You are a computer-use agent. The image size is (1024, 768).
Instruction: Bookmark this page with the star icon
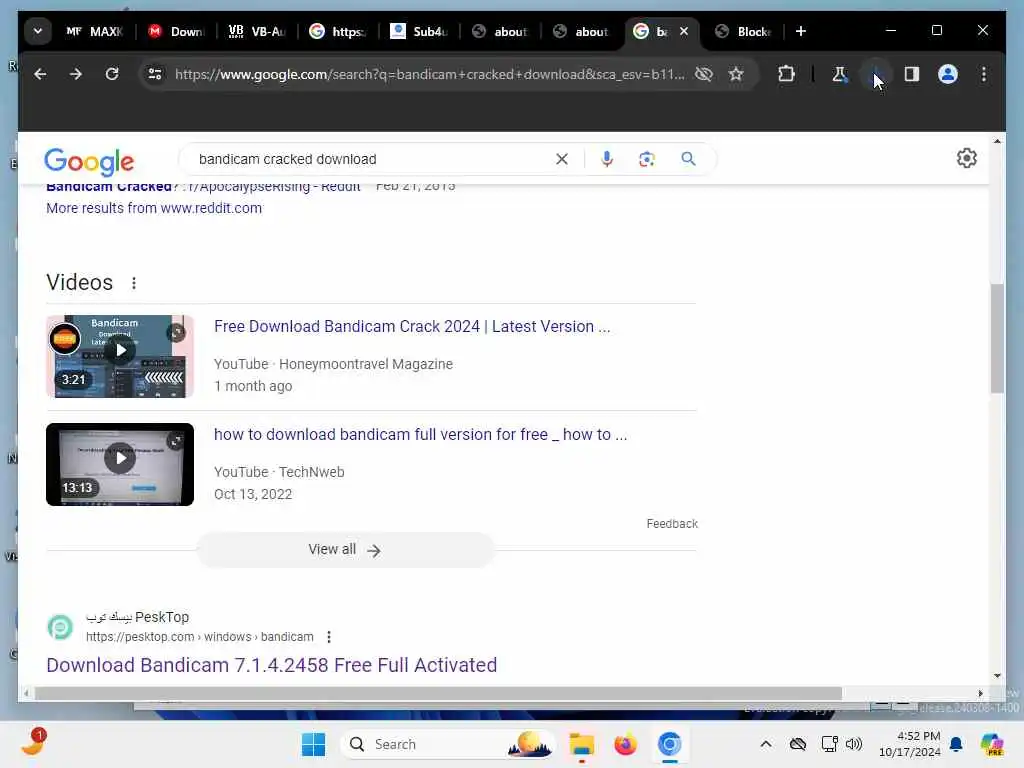736,74
